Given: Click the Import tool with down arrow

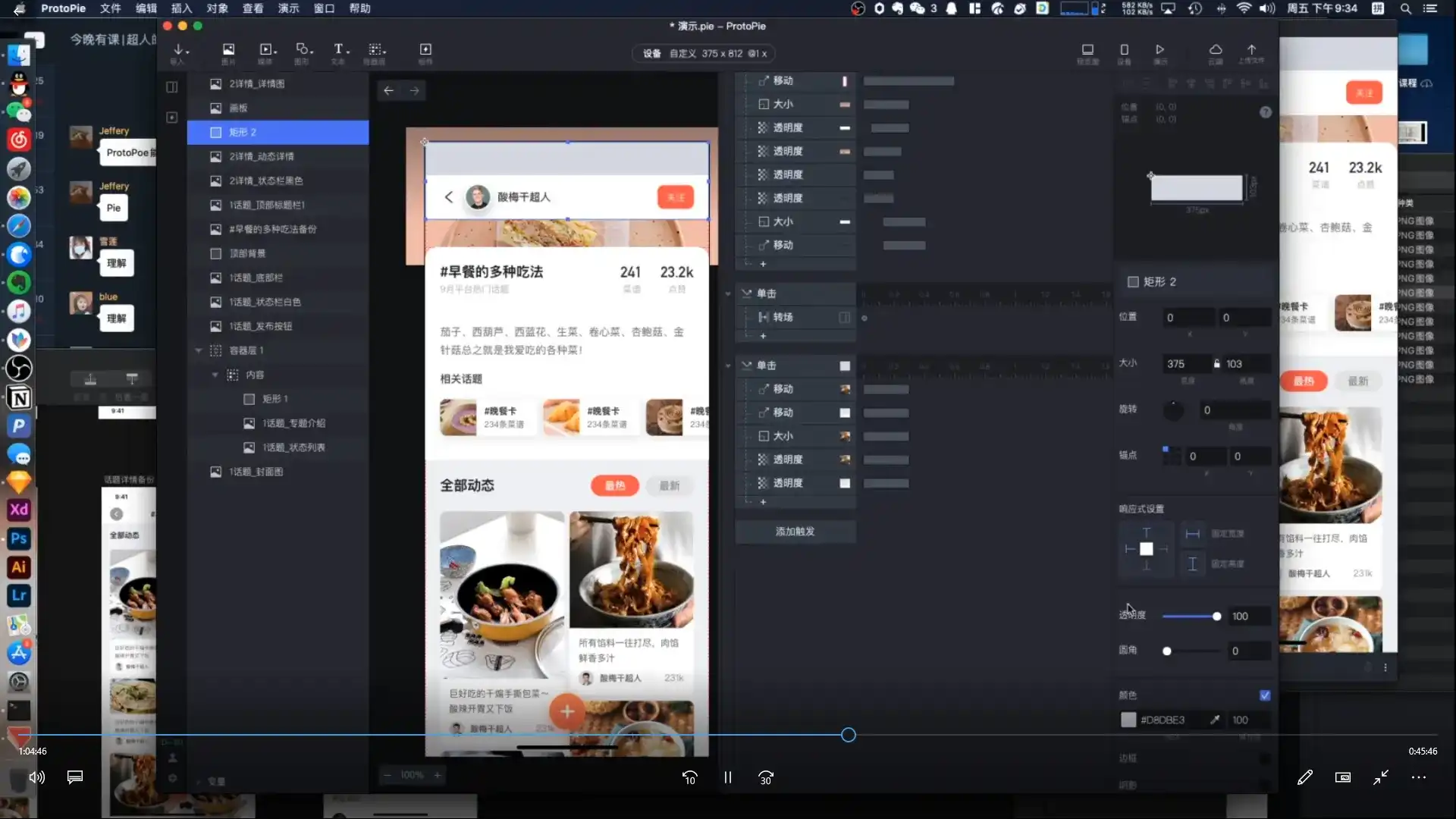Looking at the screenshot, I should coord(179,50).
